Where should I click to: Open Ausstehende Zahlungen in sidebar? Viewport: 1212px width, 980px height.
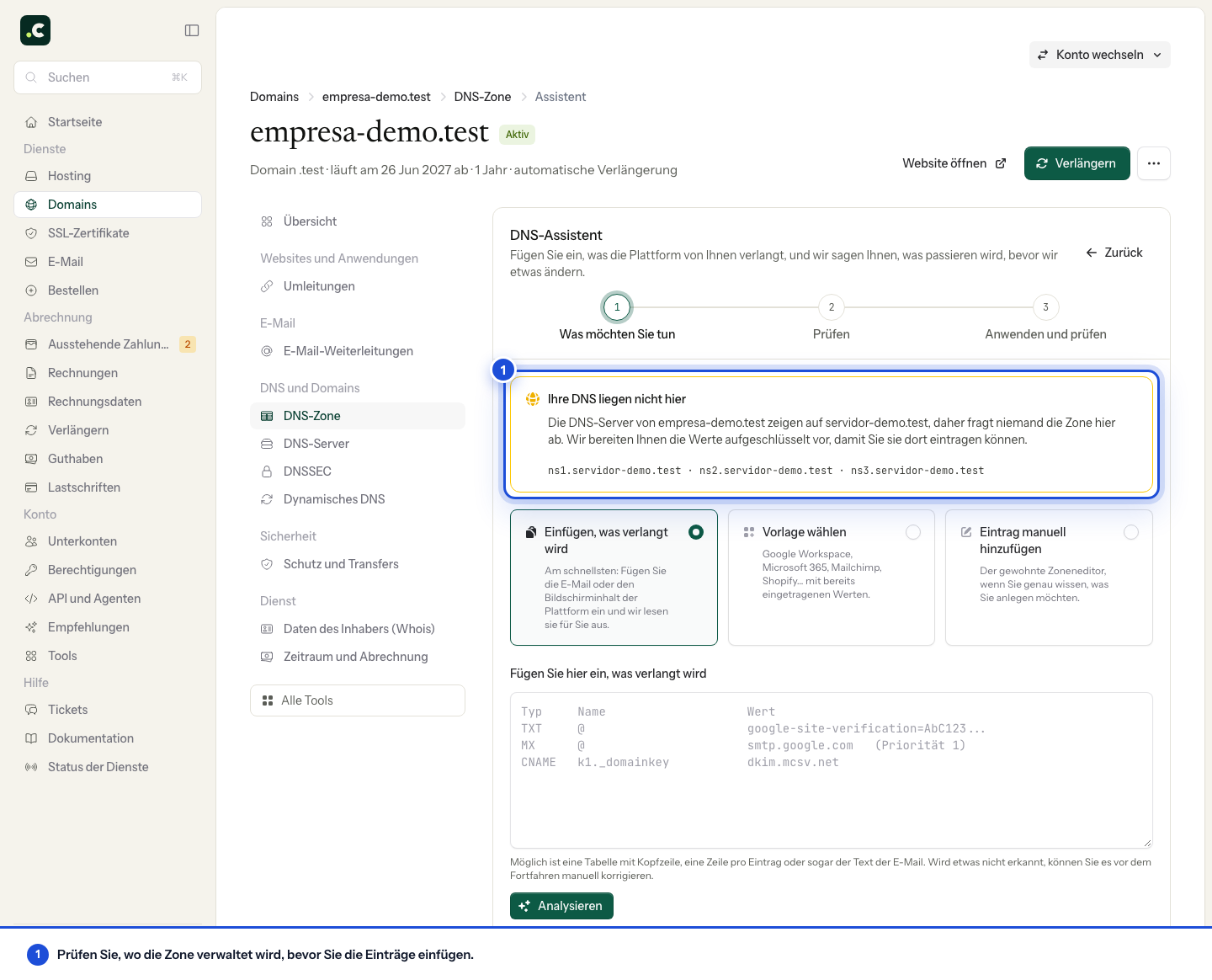(x=108, y=344)
